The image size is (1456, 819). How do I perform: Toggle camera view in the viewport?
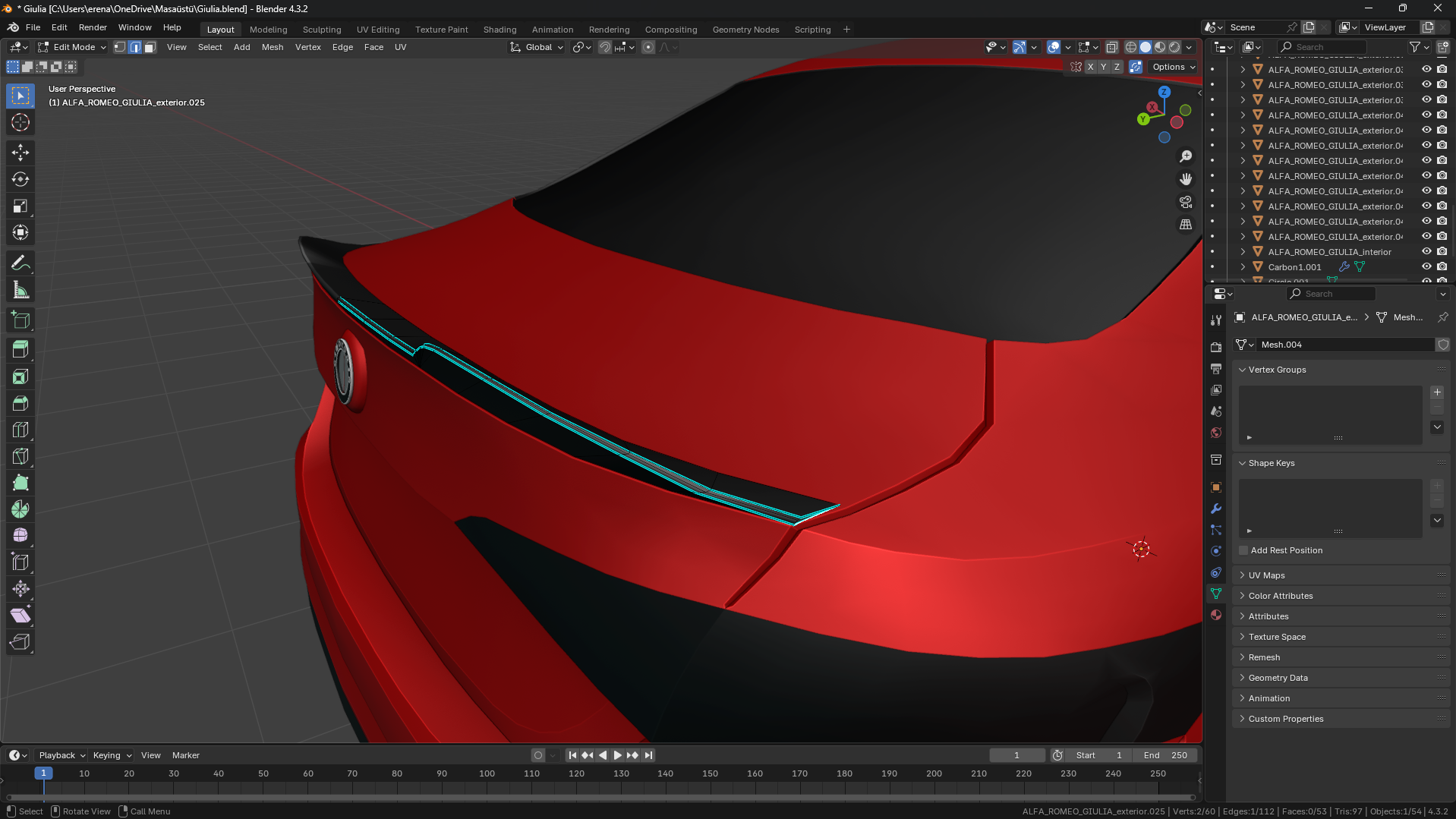tap(1186, 202)
